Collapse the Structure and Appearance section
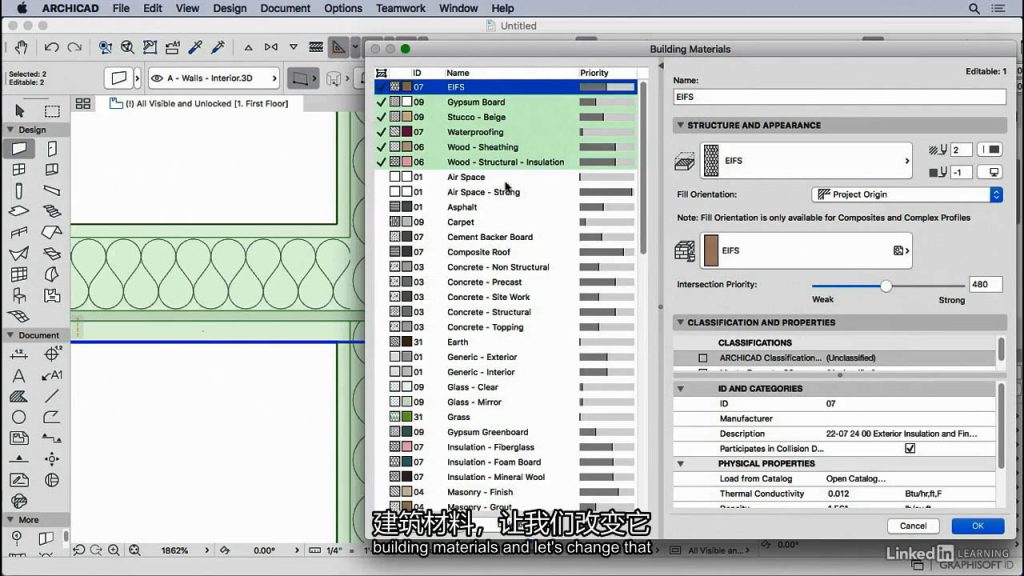This screenshot has height=576, width=1024. (680, 125)
